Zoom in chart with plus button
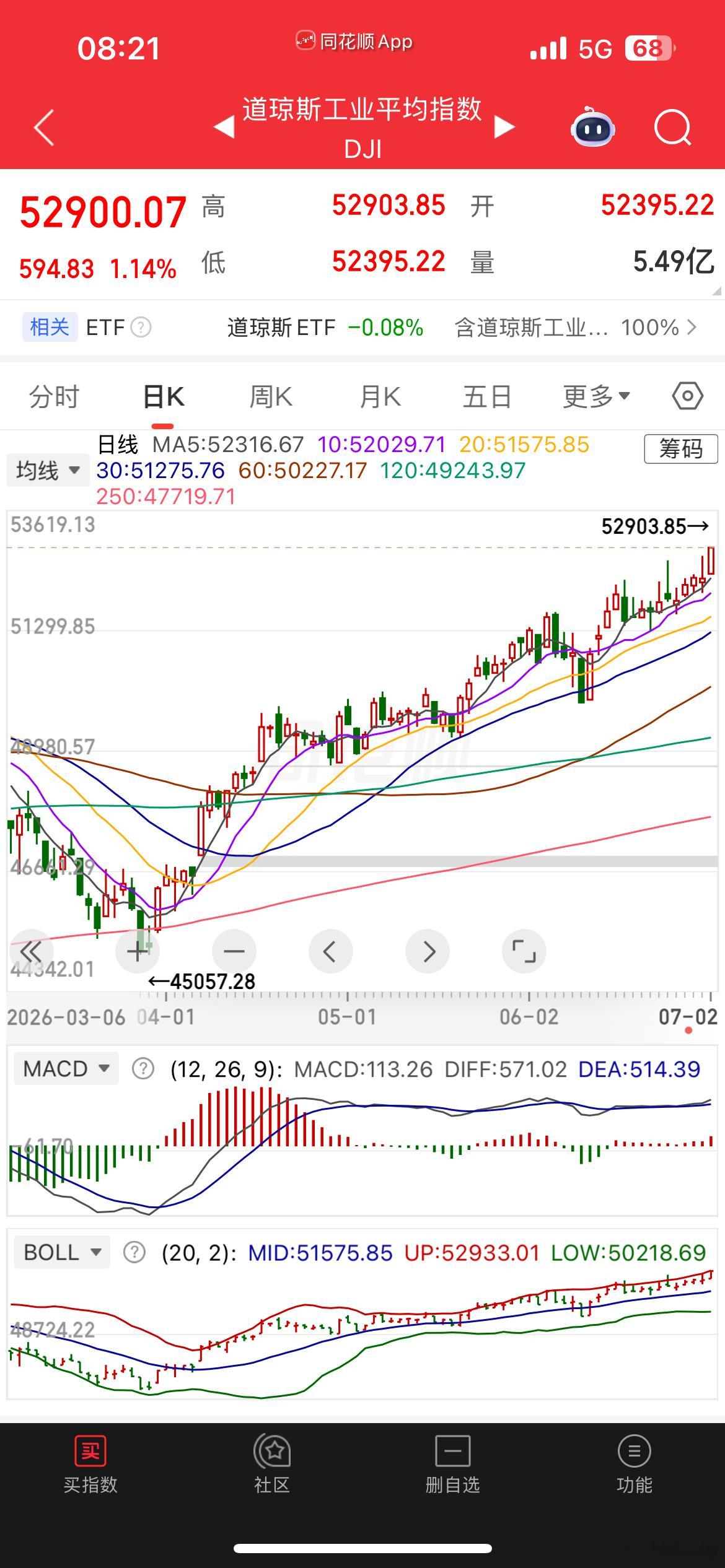Image resolution: width=725 pixels, height=1568 pixels. [x=137, y=951]
